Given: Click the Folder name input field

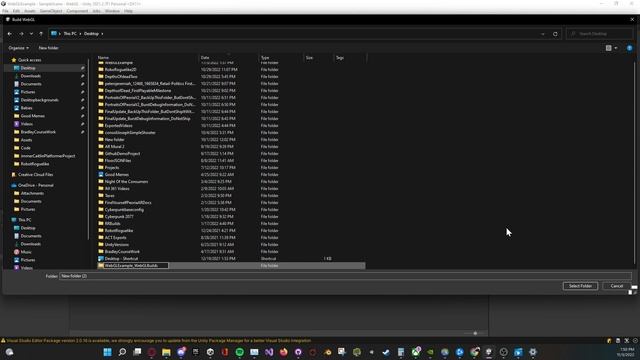Looking at the screenshot, I should pos(345,276).
